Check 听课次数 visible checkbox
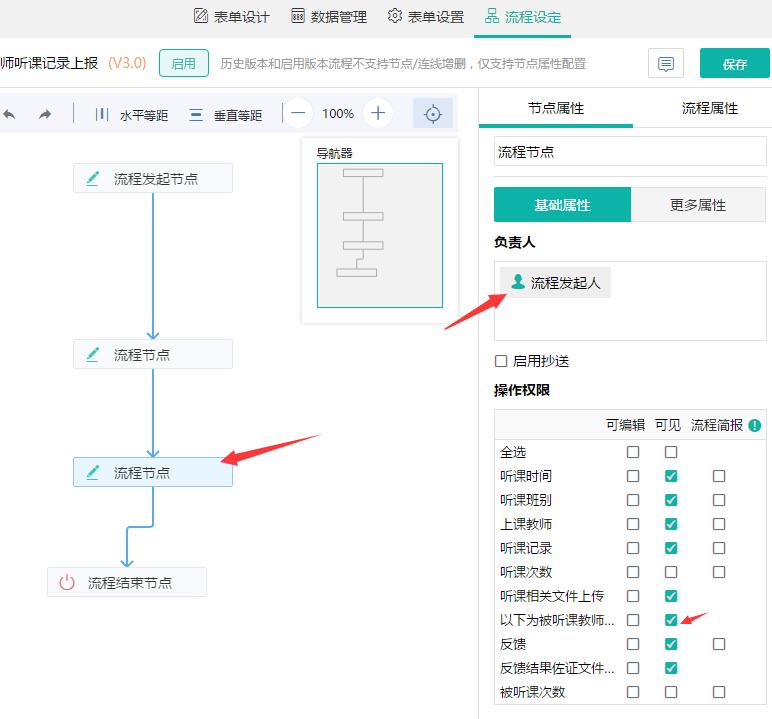Image resolution: width=772 pixels, height=719 pixels. (x=671, y=572)
